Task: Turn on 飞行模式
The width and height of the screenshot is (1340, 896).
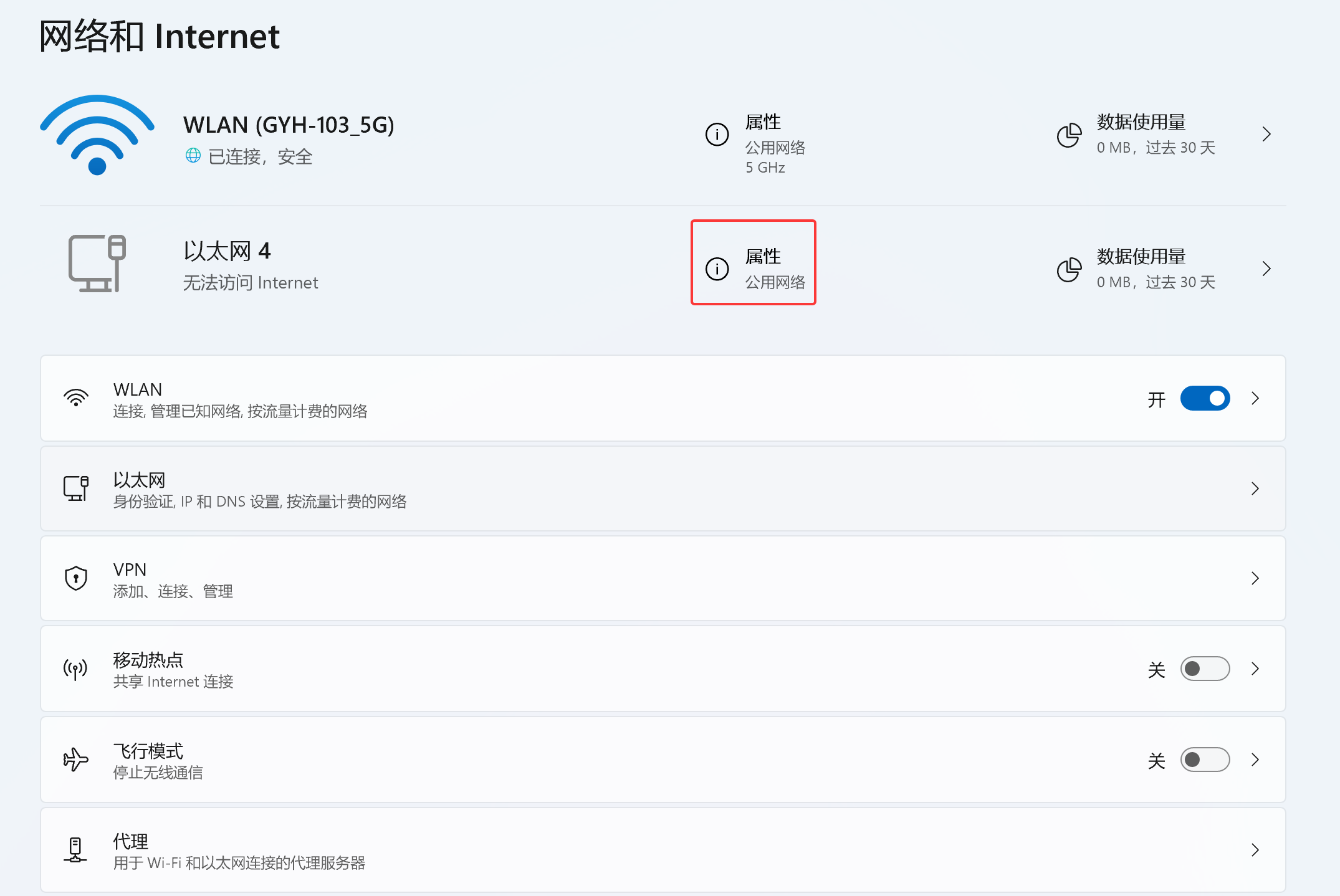Action: pos(1204,760)
